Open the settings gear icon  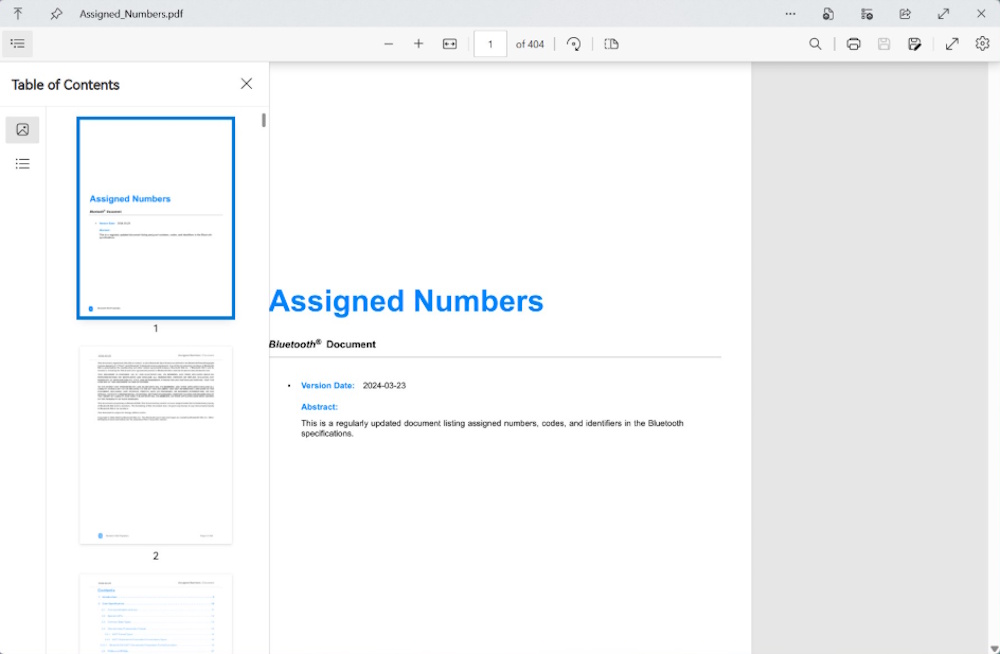[982, 43]
